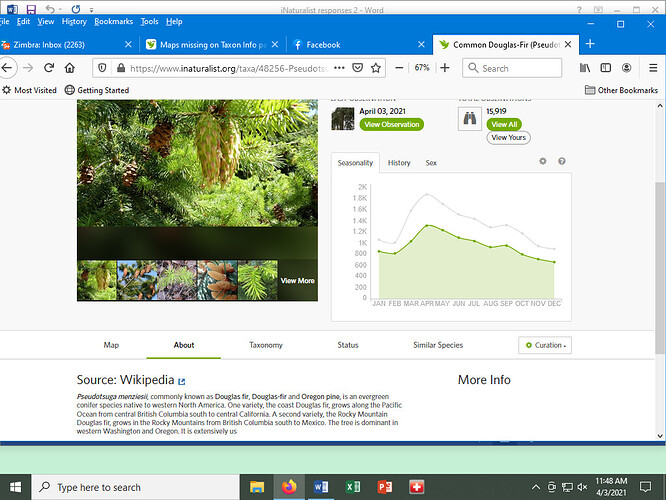Screen dimensions: 666x500
Task: Open the Other Bookmarks folder
Action: 621,90
